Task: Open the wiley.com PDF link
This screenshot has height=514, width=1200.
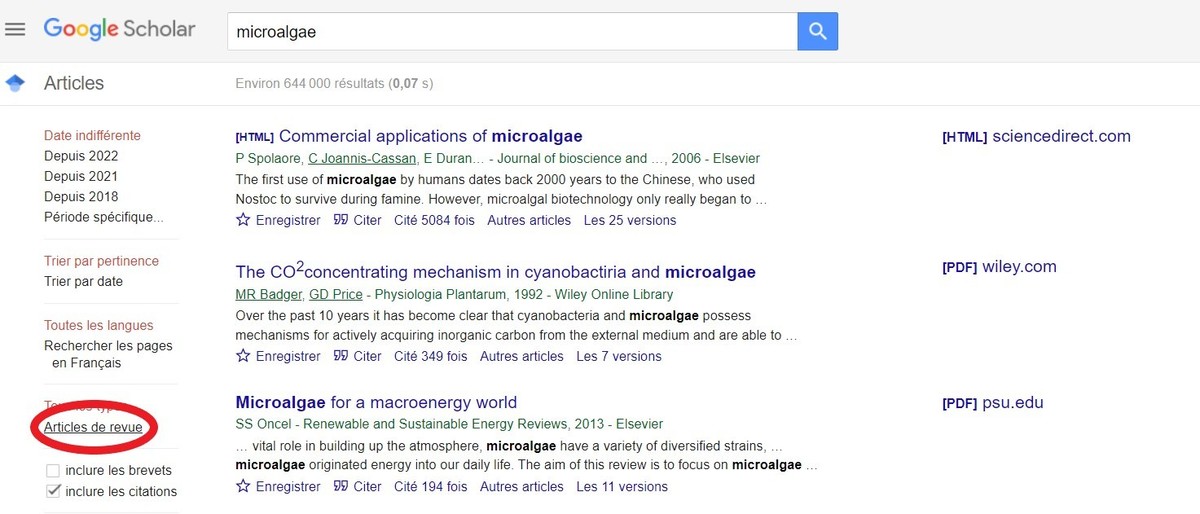Action: (1018, 267)
